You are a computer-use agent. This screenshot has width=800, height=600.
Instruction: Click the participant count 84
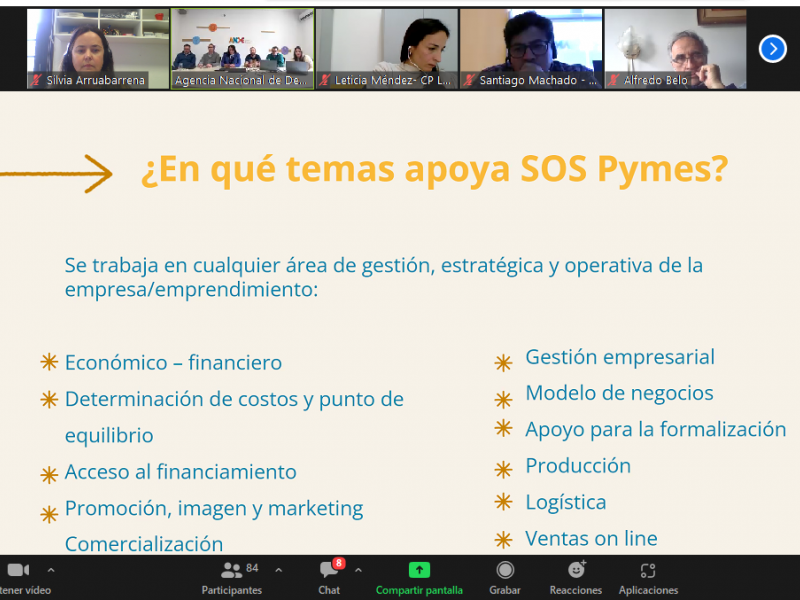point(252,568)
